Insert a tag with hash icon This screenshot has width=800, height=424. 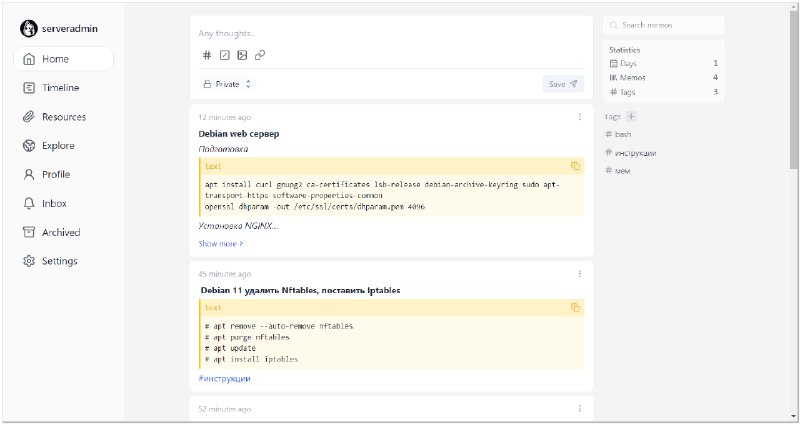tap(207, 55)
